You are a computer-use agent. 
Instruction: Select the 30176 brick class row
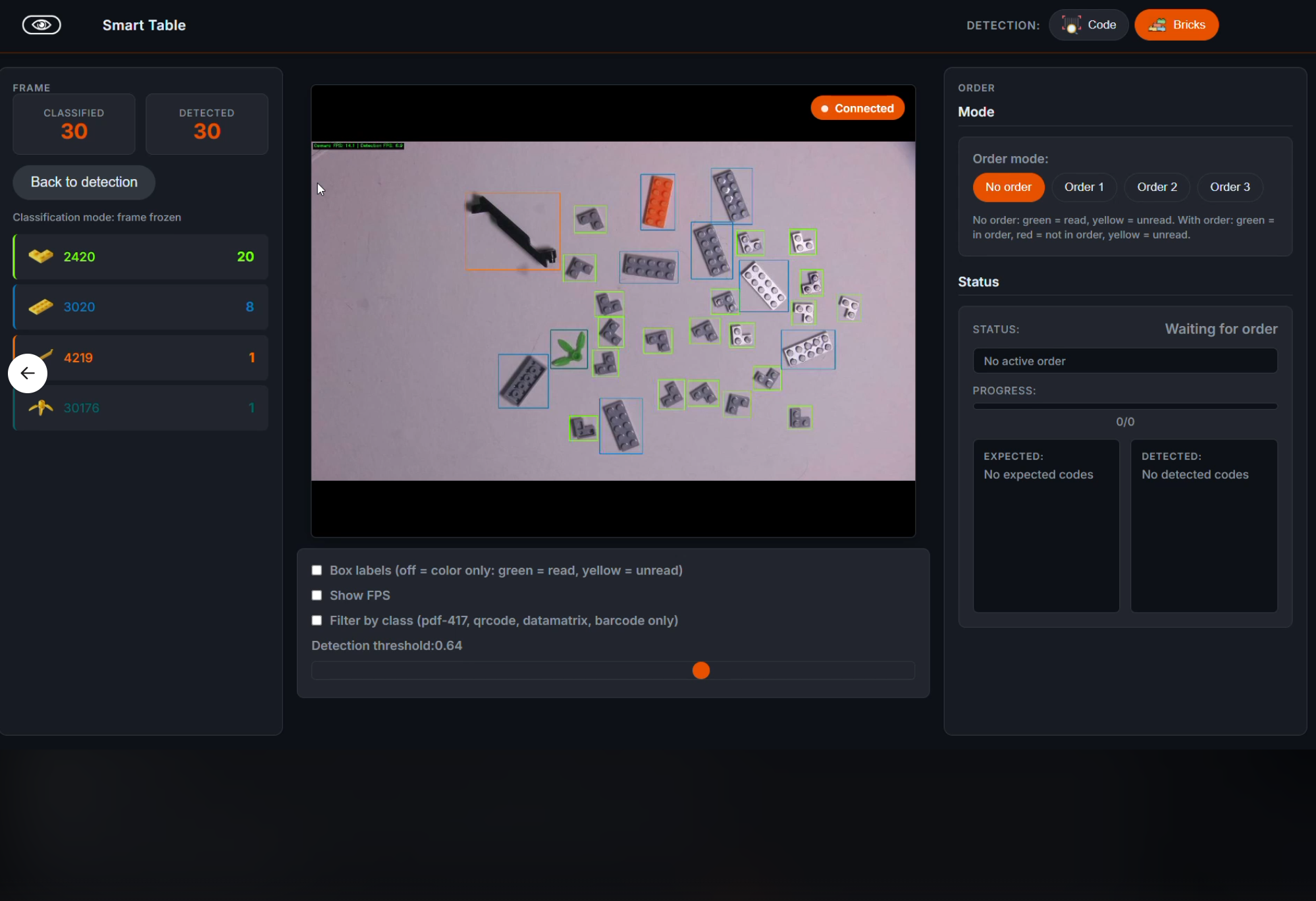click(140, 408)
